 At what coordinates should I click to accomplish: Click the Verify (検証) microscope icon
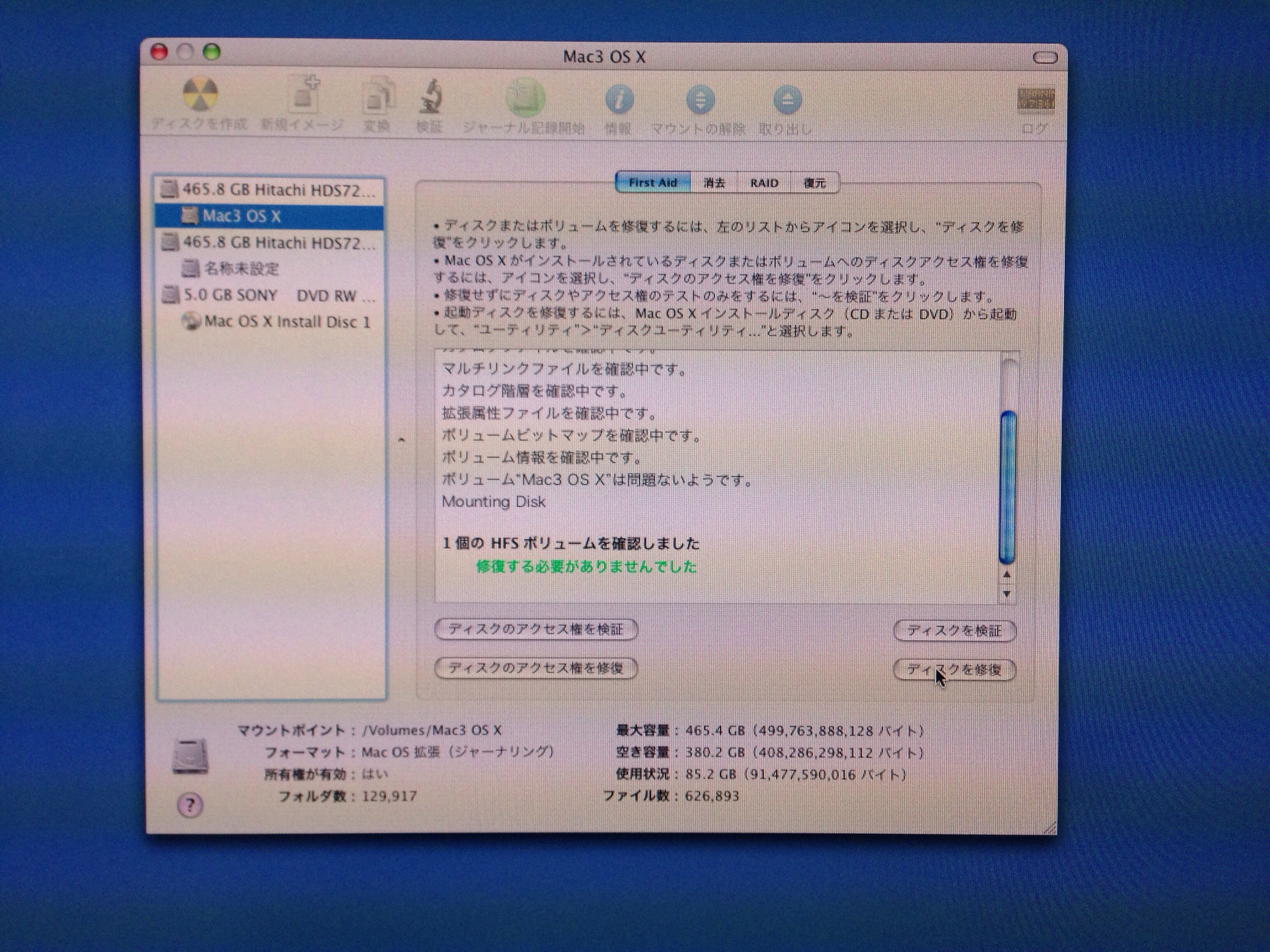[x=430, y=96]
